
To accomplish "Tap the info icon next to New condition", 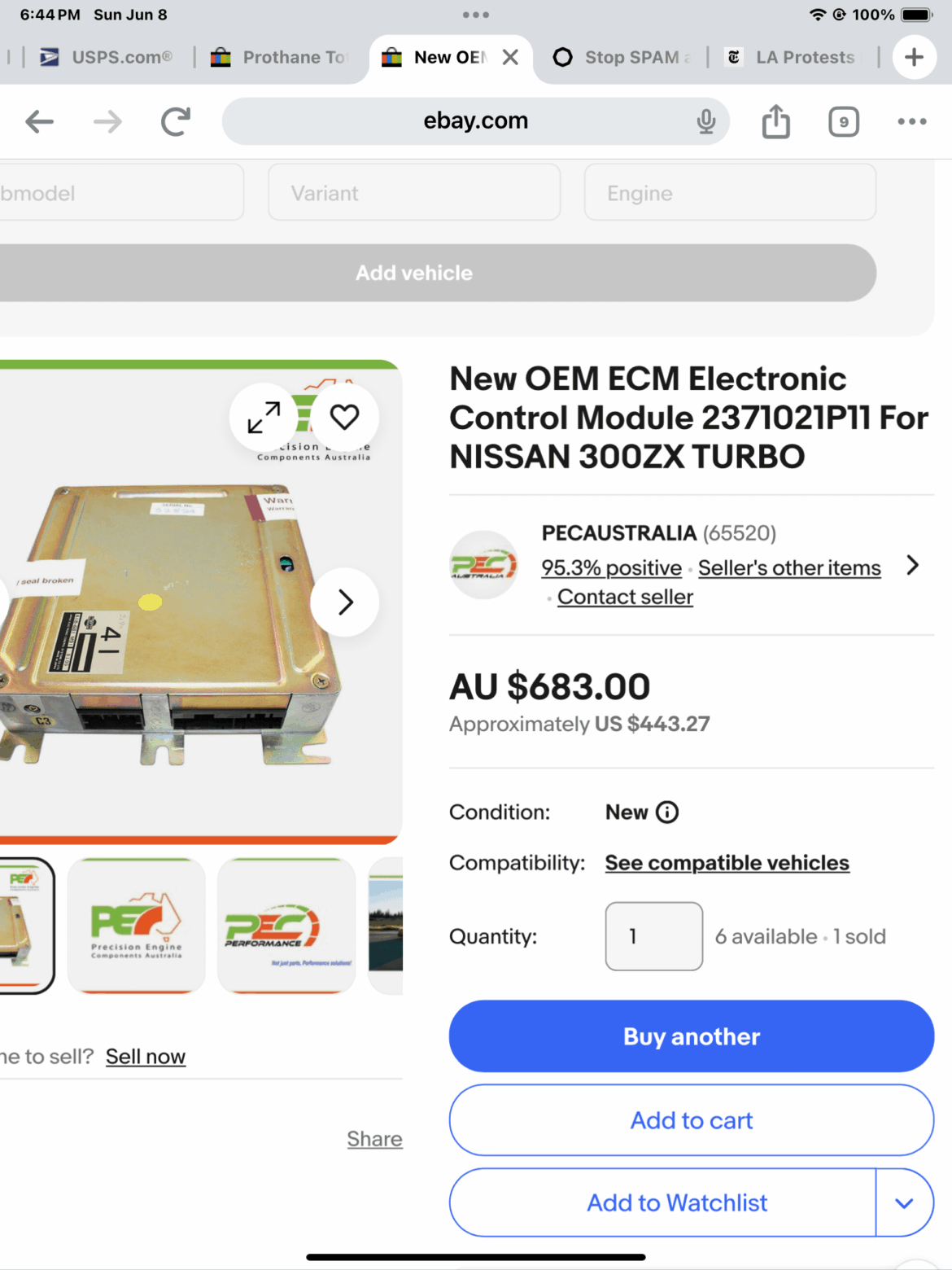I will [x=666, y=812].
